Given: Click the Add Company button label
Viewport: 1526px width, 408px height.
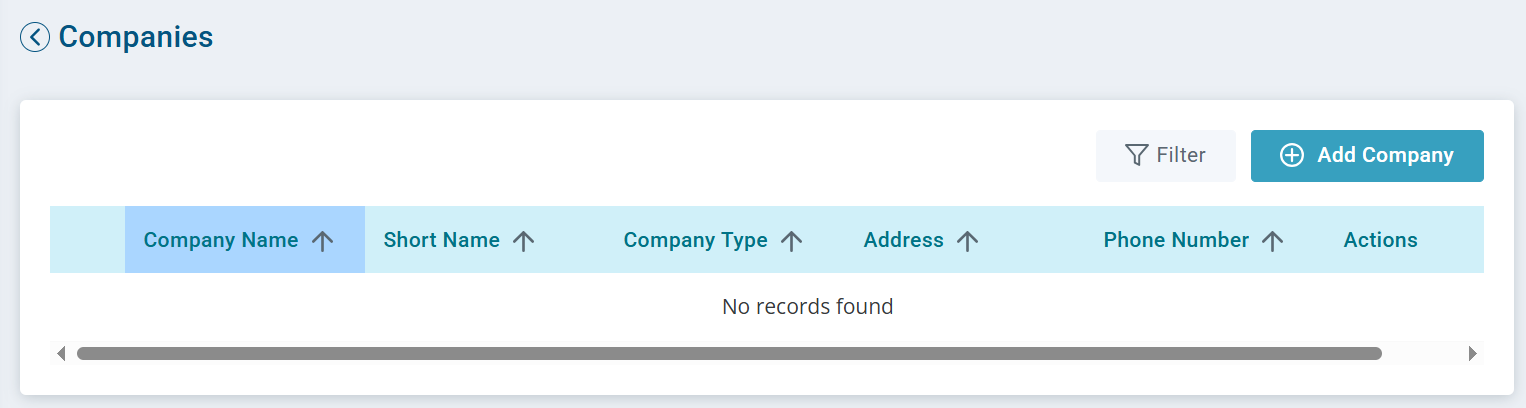Looking at the screenshot, I should 1385,155.
